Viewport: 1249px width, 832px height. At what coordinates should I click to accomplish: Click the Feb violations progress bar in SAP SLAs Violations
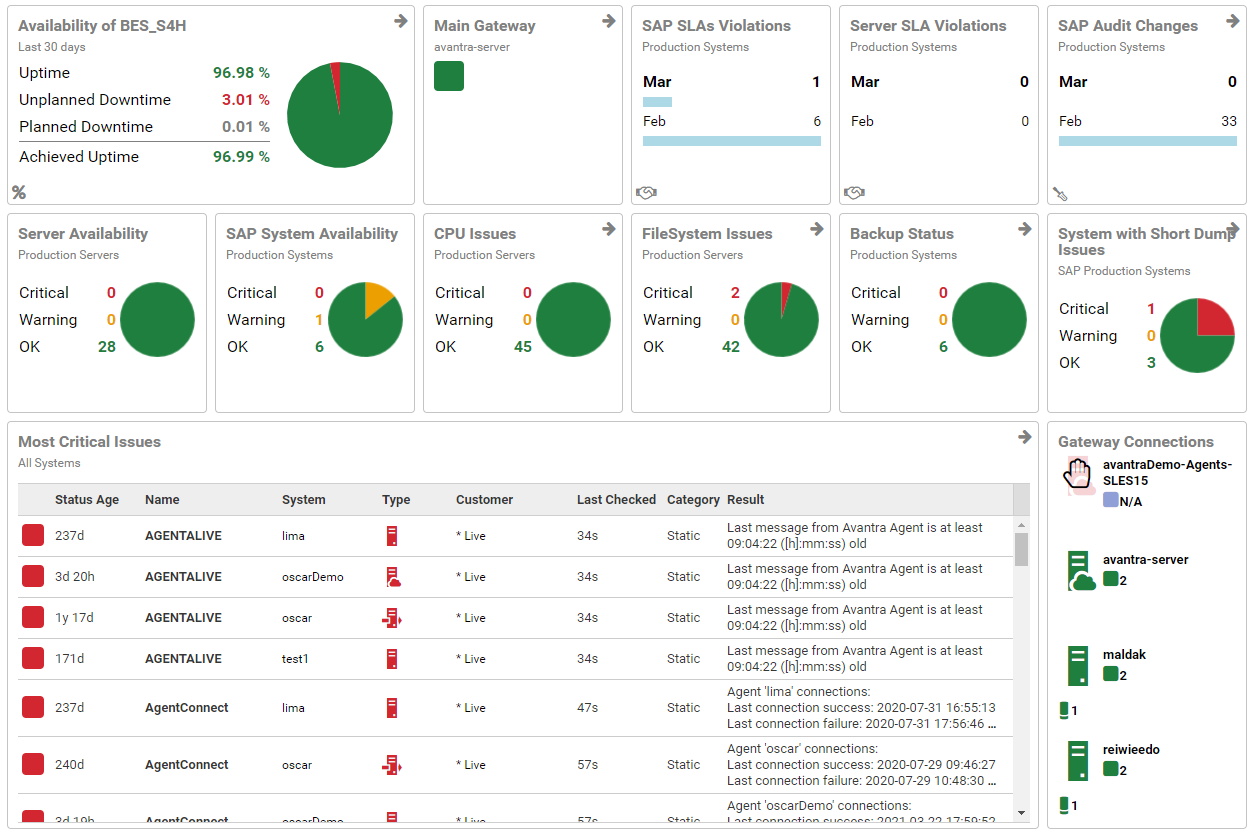tap(731, 141)
